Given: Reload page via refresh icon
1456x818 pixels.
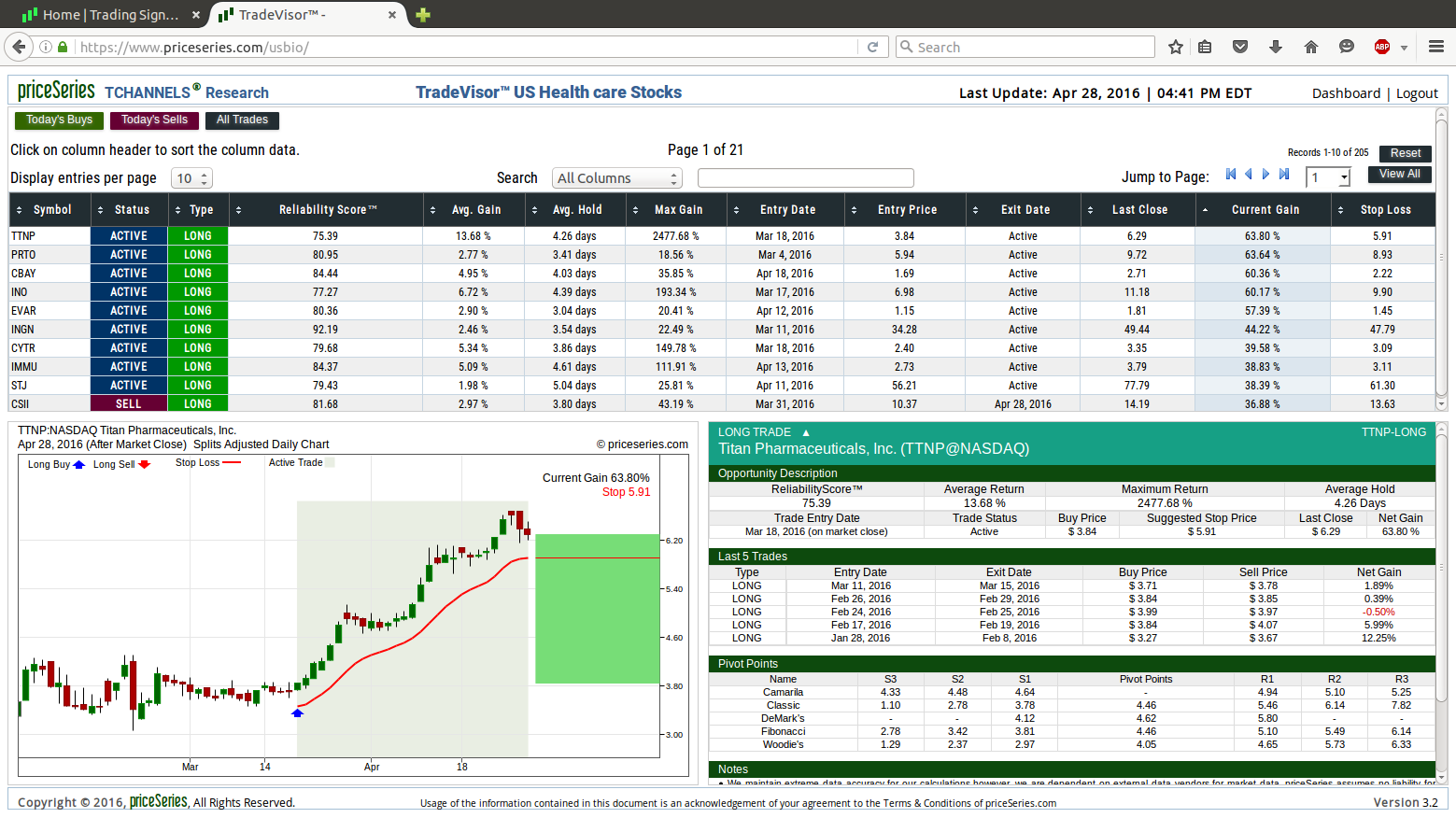Looking at the screenshot, I should click(873, 47).
